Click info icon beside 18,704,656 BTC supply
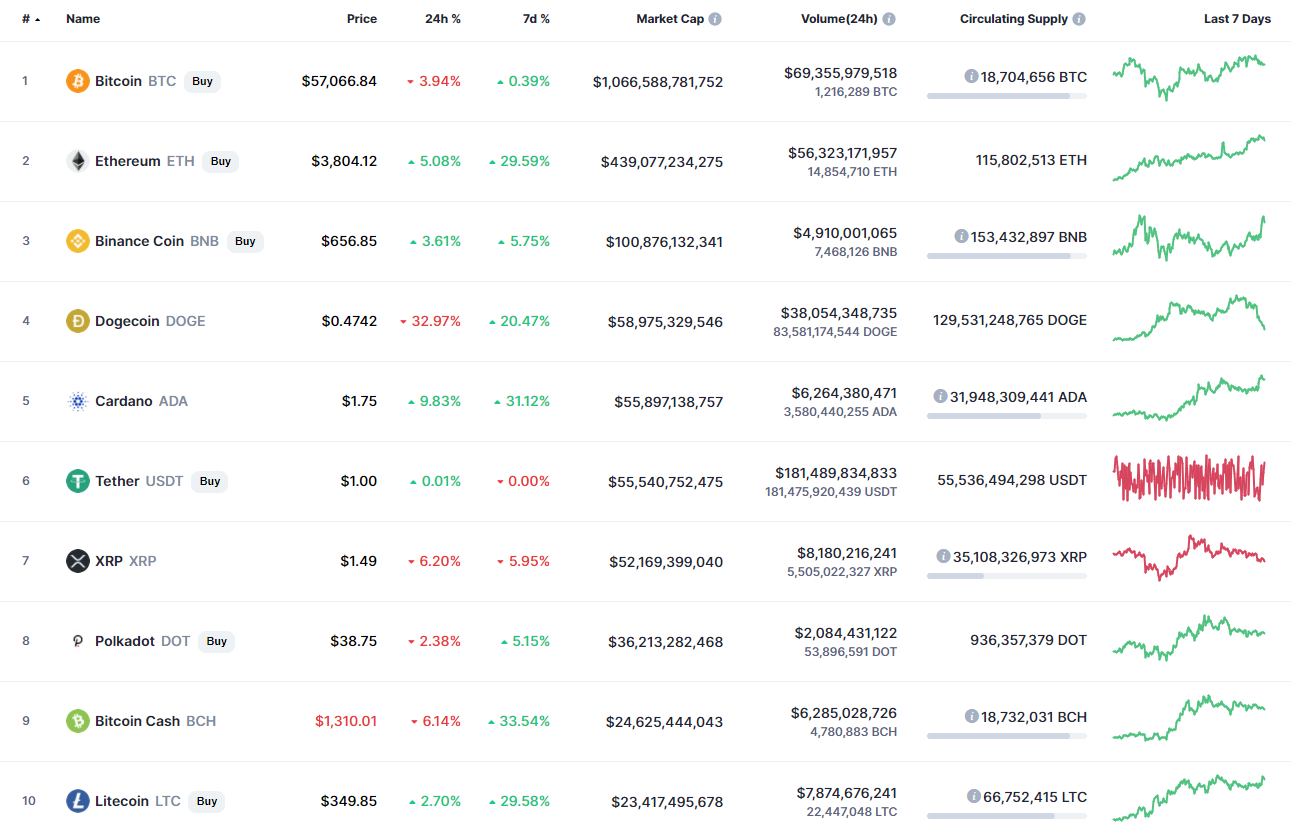This screenshot has width=1291, height=831. pos(971,76)
